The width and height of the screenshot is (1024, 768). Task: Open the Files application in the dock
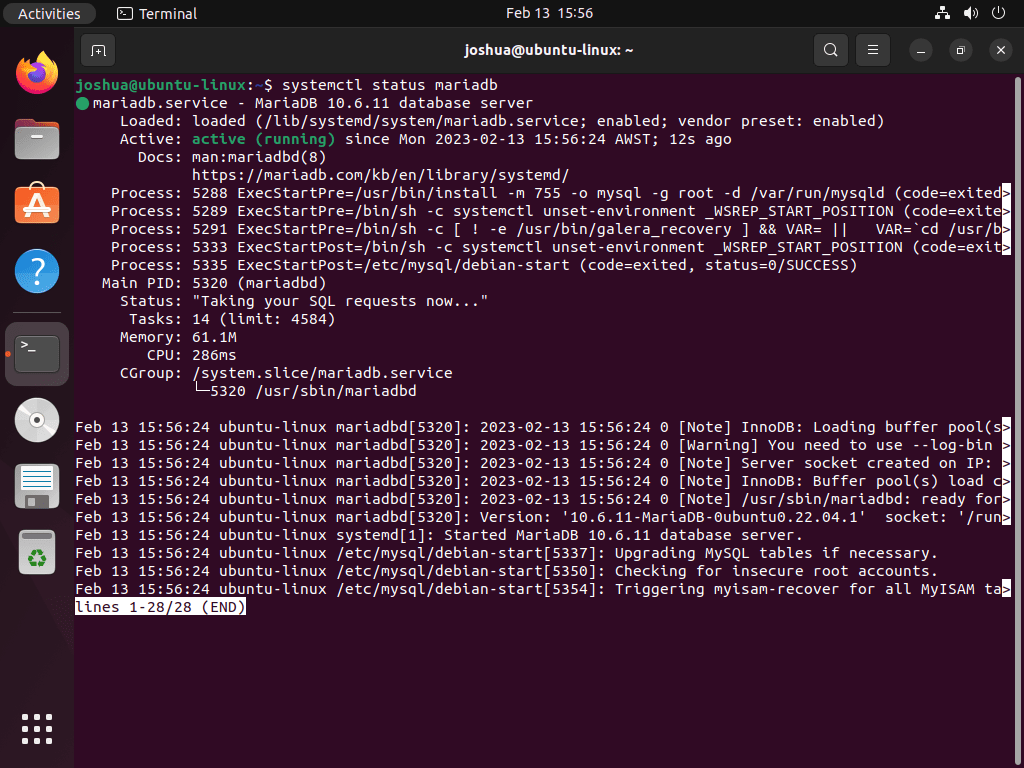pyautogui.click(x=36, y=139)
